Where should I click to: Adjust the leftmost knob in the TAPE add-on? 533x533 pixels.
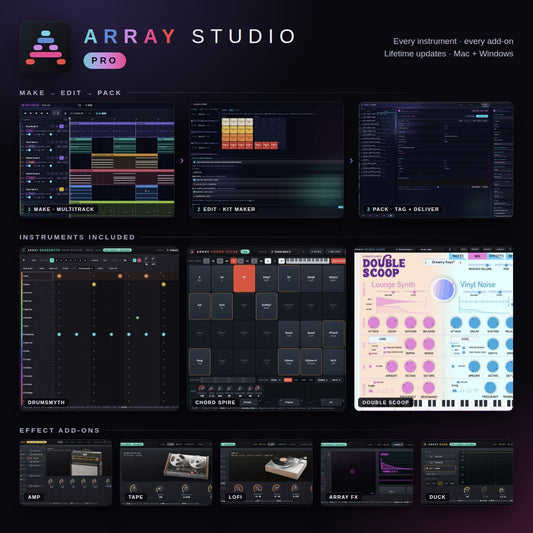point(133,488)
